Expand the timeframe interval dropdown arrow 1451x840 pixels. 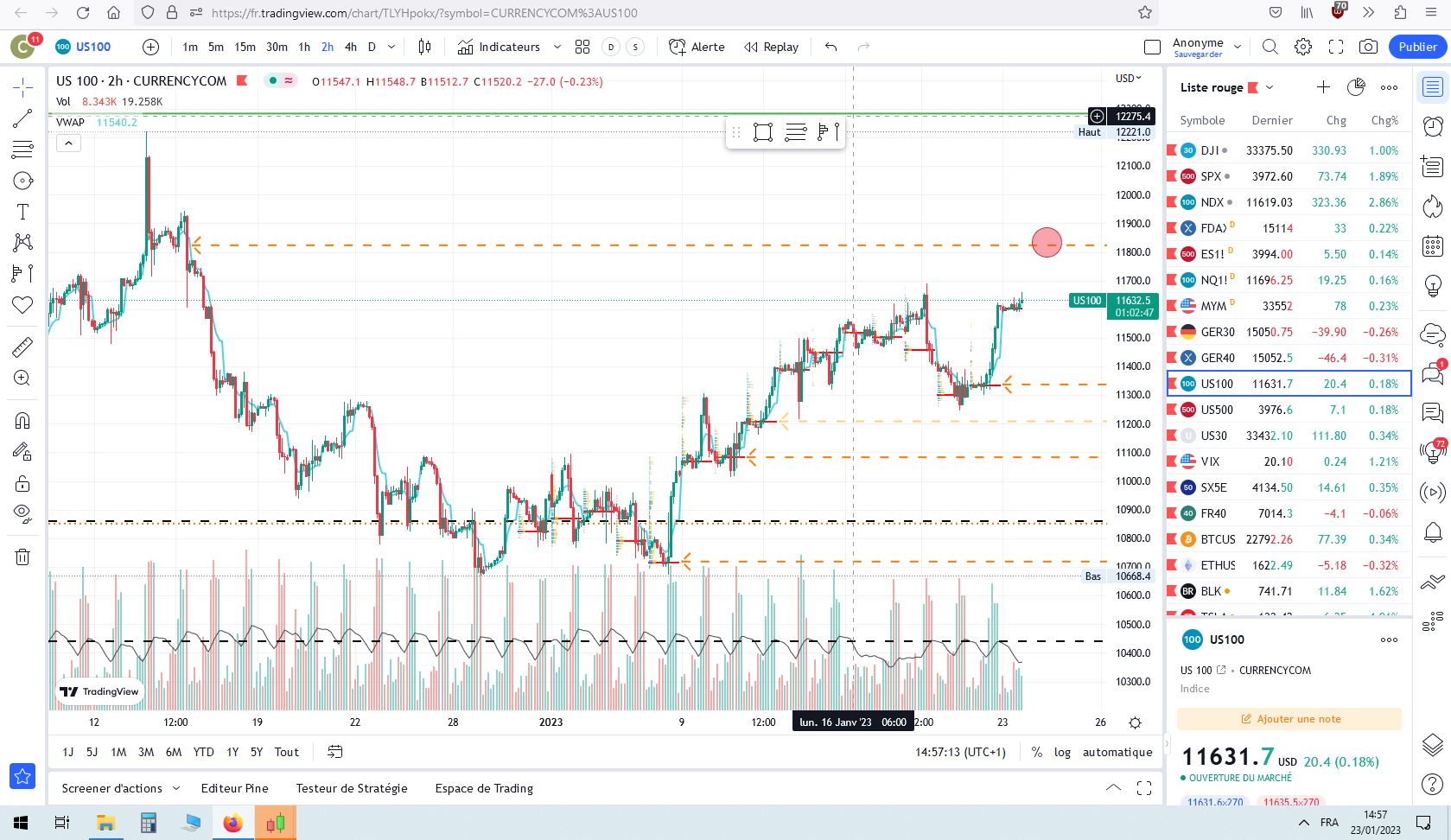391,47
